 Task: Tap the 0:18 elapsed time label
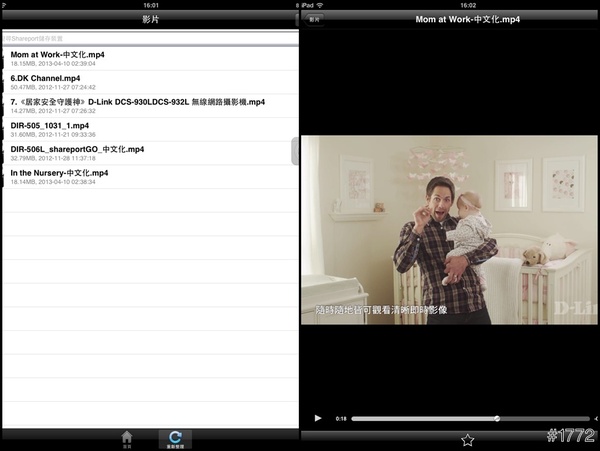click(x=341, y=418)
